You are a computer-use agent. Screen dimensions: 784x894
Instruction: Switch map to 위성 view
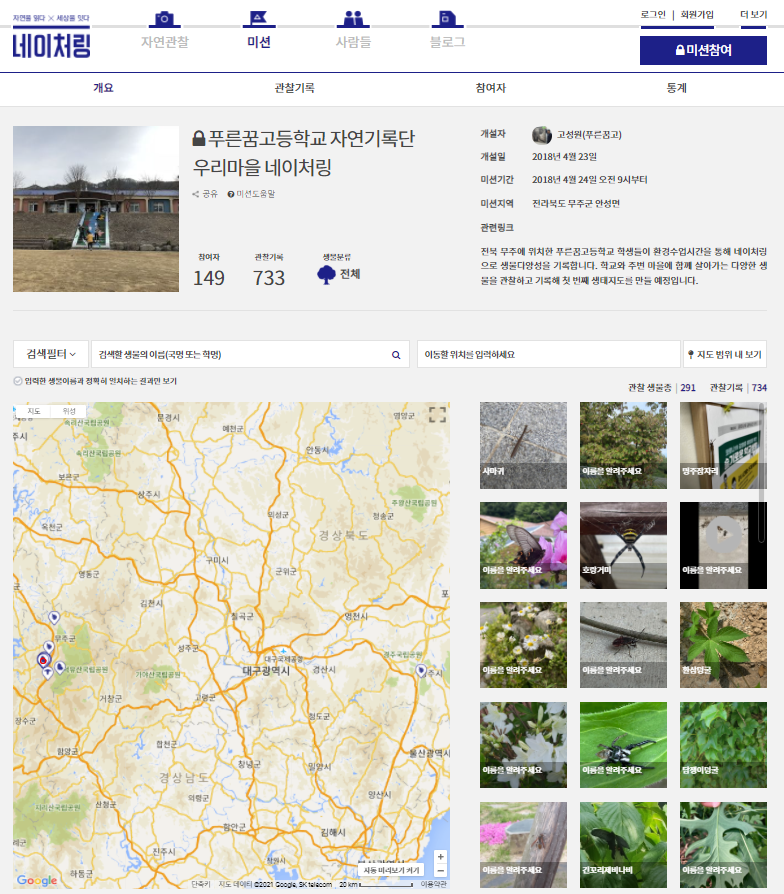69,411
